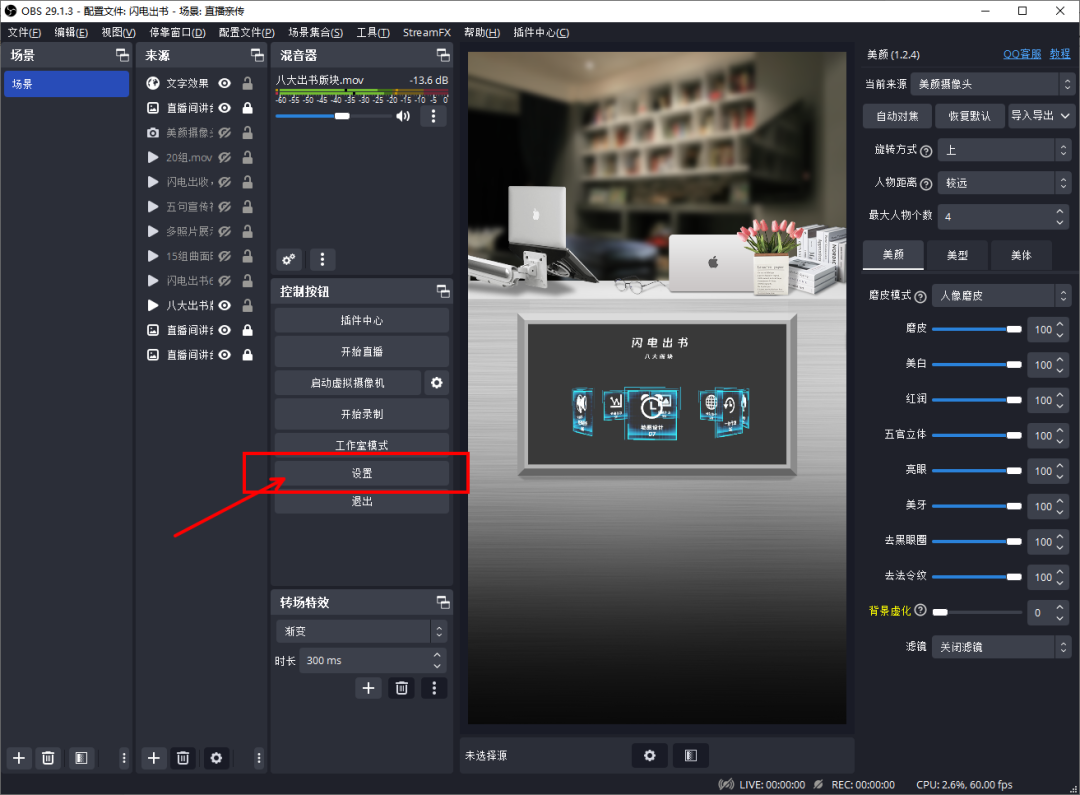Image resolution: width=1080 pixels, height=795 pixels.
Task: Add a new scene with plus icon
Action: click(x=19, y=758)
